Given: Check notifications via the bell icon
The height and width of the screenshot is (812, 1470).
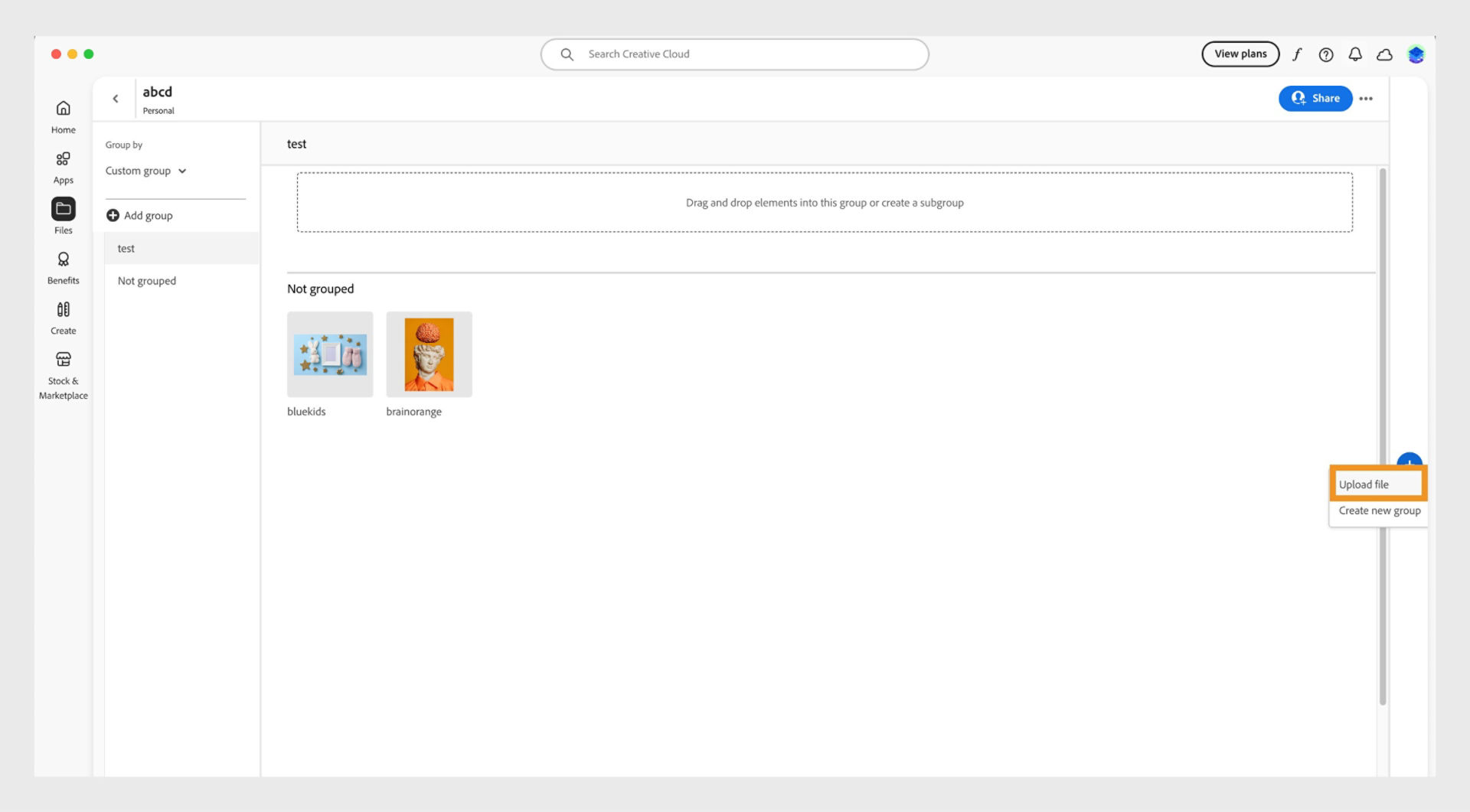Looking at the screenshot, I should click(1355, 54).
